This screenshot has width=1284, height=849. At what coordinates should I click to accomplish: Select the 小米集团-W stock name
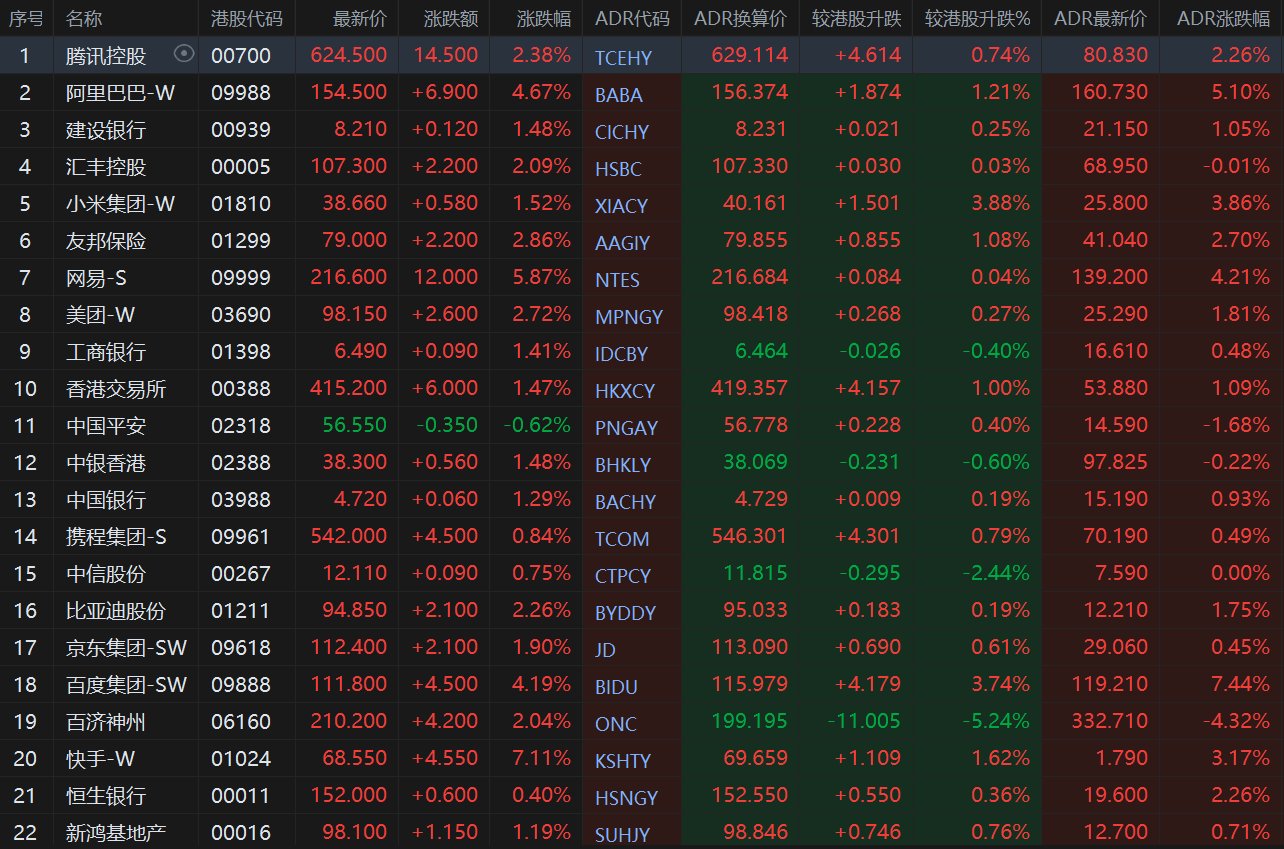coord(120,204)
